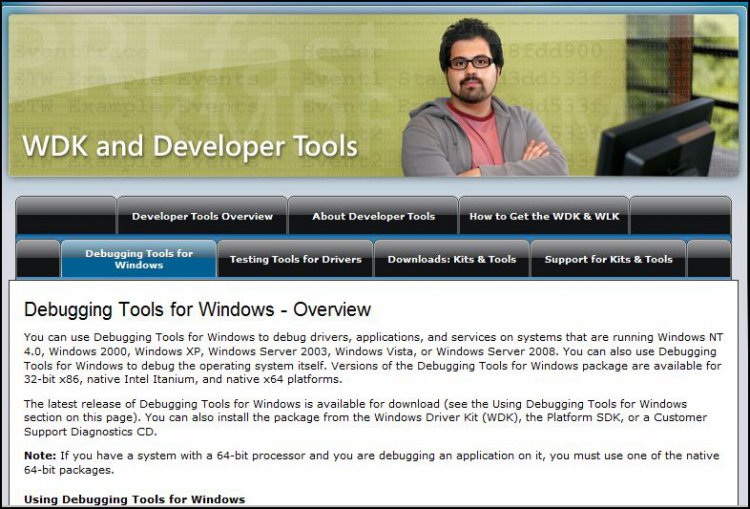Click the developer photo in the banner
750x509 pixels.
[483, 98]
